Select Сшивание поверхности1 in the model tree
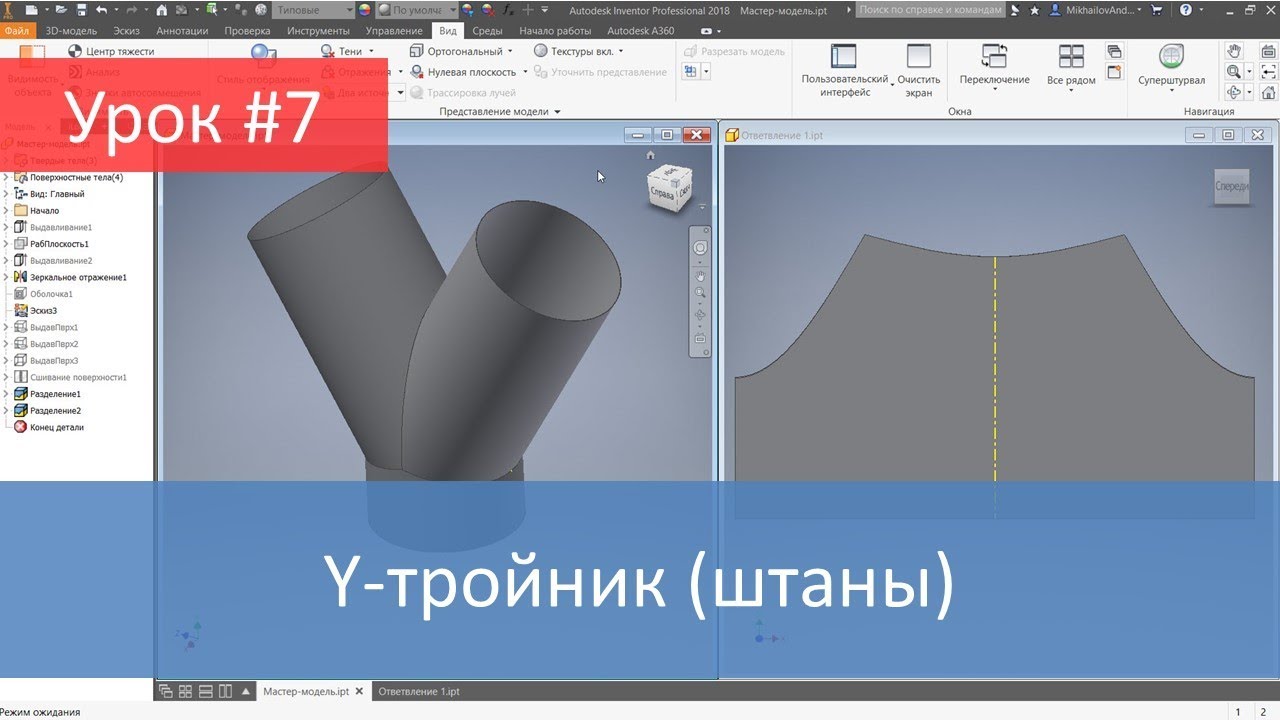Viewport: 1280px width, 720px height. click(78, 377)
